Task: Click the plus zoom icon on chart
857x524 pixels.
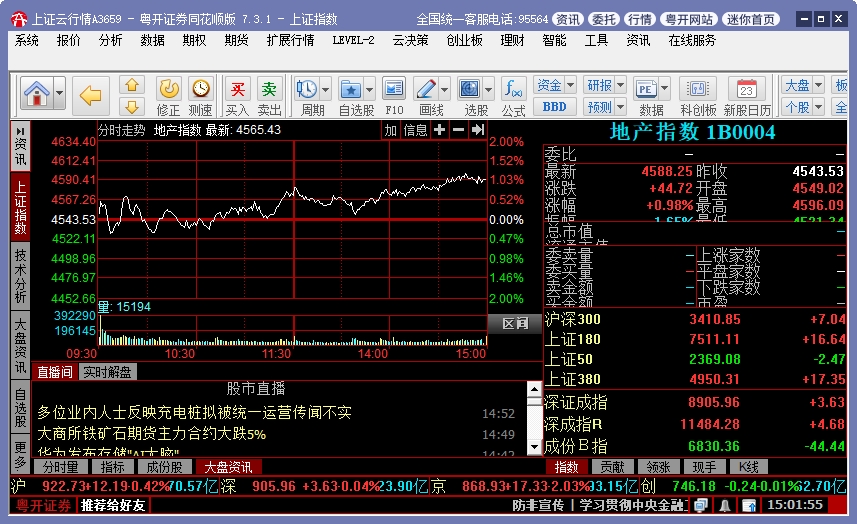Action: click(x=439, y=130)
